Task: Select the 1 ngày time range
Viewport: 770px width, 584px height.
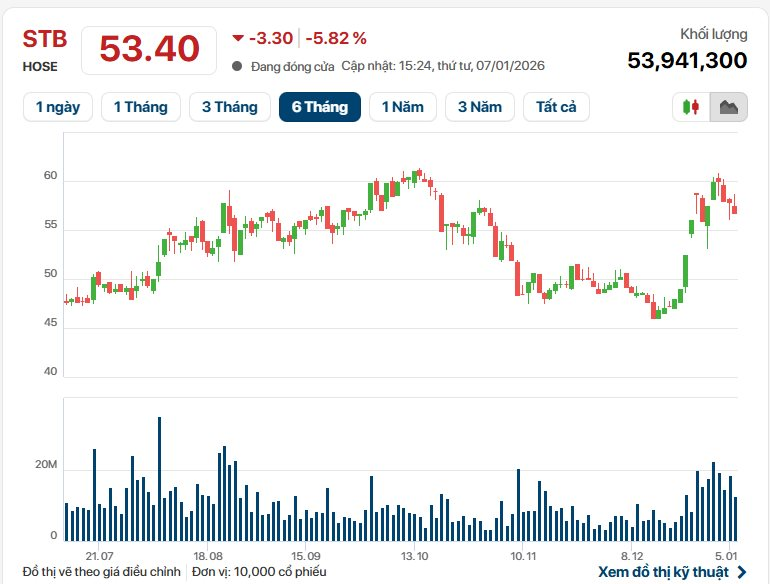Action: [58, 107]
